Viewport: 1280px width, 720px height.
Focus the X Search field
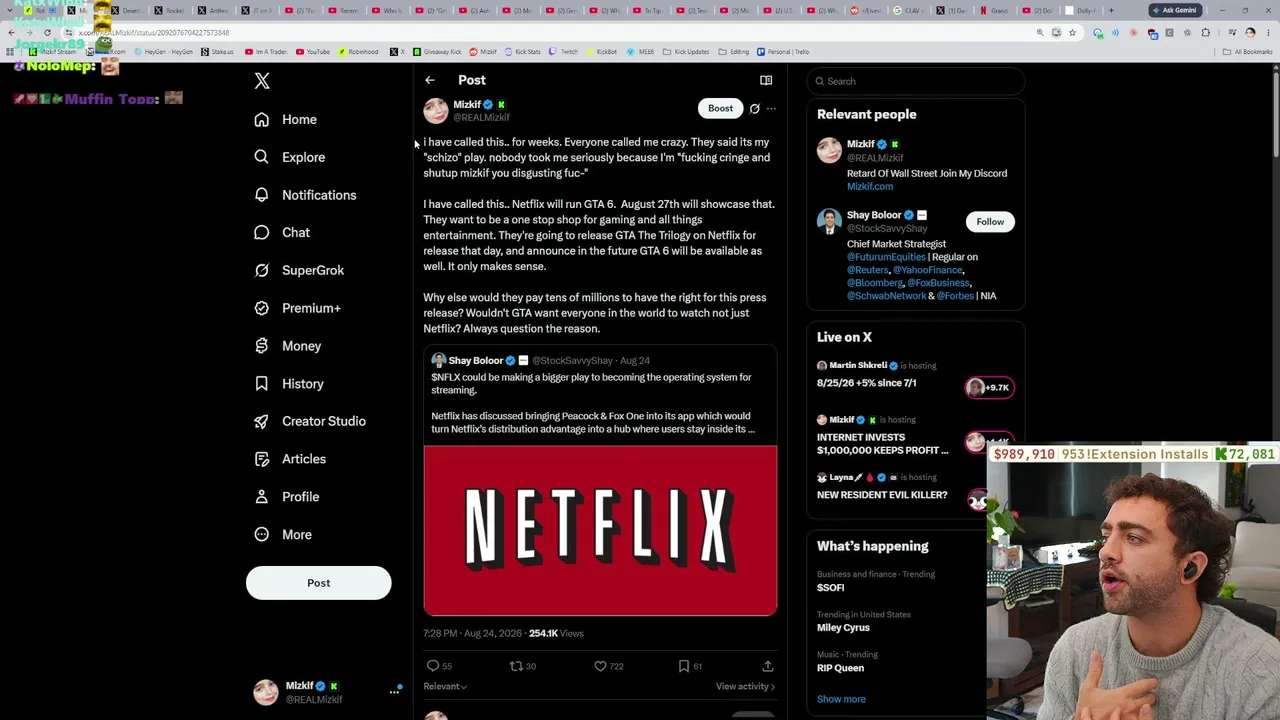pos(917,81)
